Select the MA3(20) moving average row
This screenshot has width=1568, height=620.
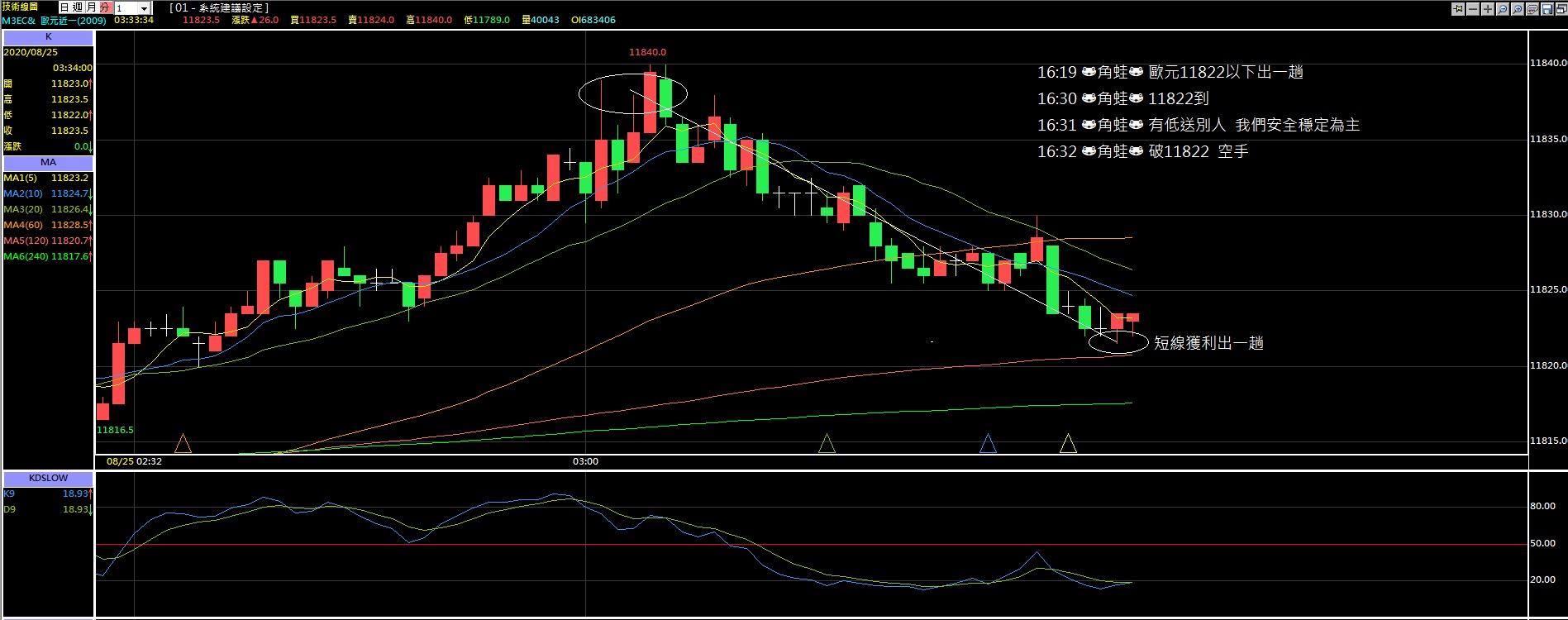[x=48, y=209]
